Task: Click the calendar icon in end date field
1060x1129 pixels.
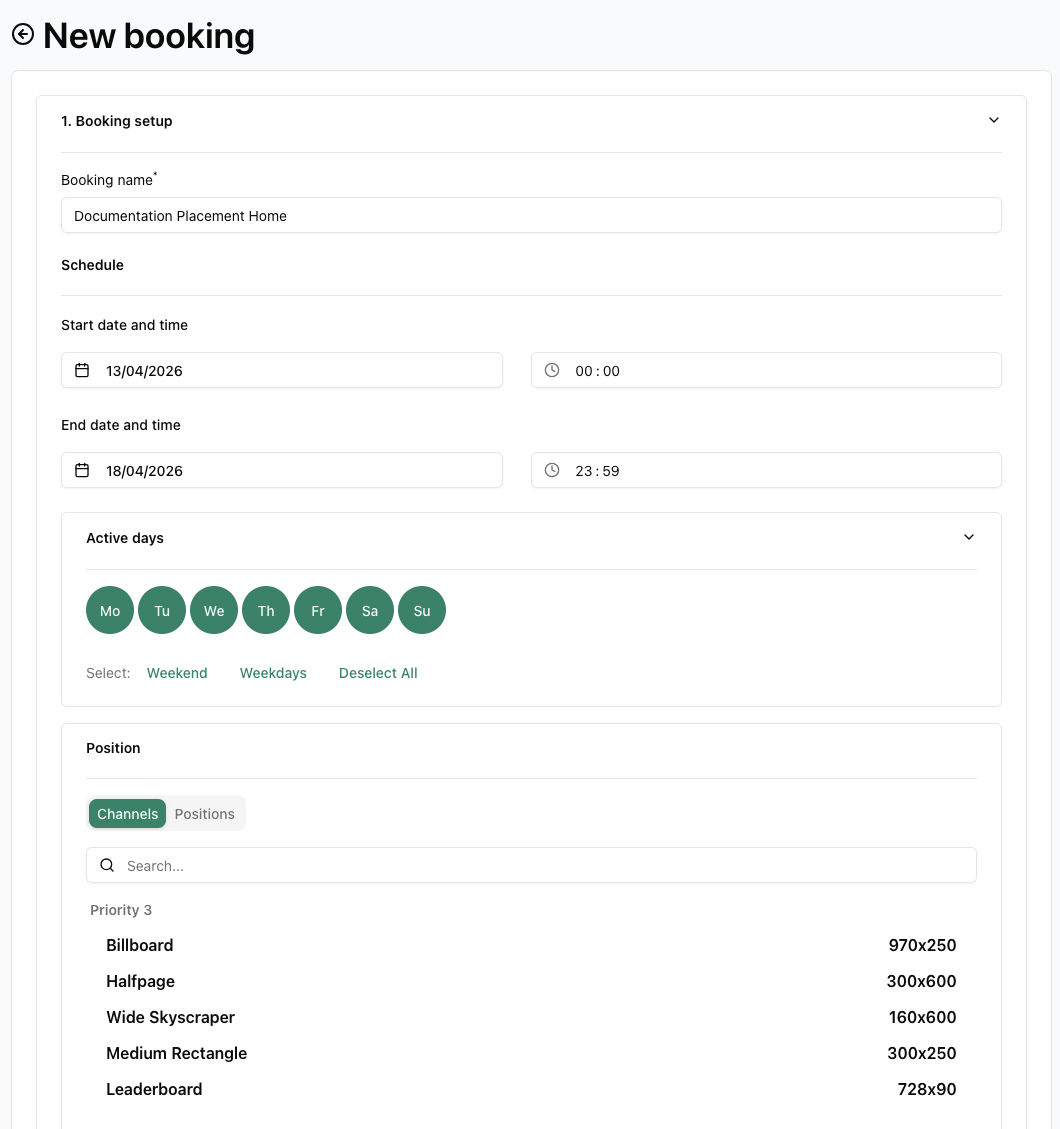Action: (83, 470)
